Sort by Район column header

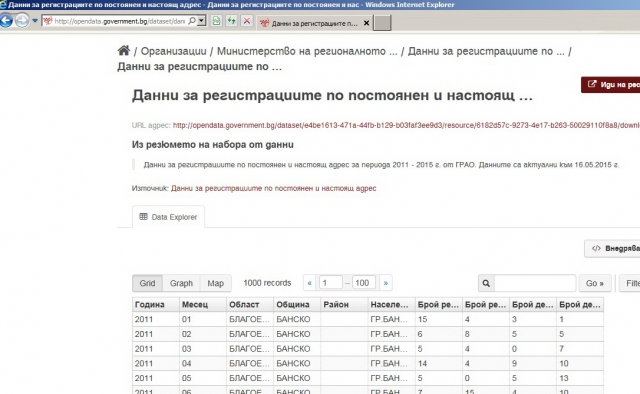point(344,305)
